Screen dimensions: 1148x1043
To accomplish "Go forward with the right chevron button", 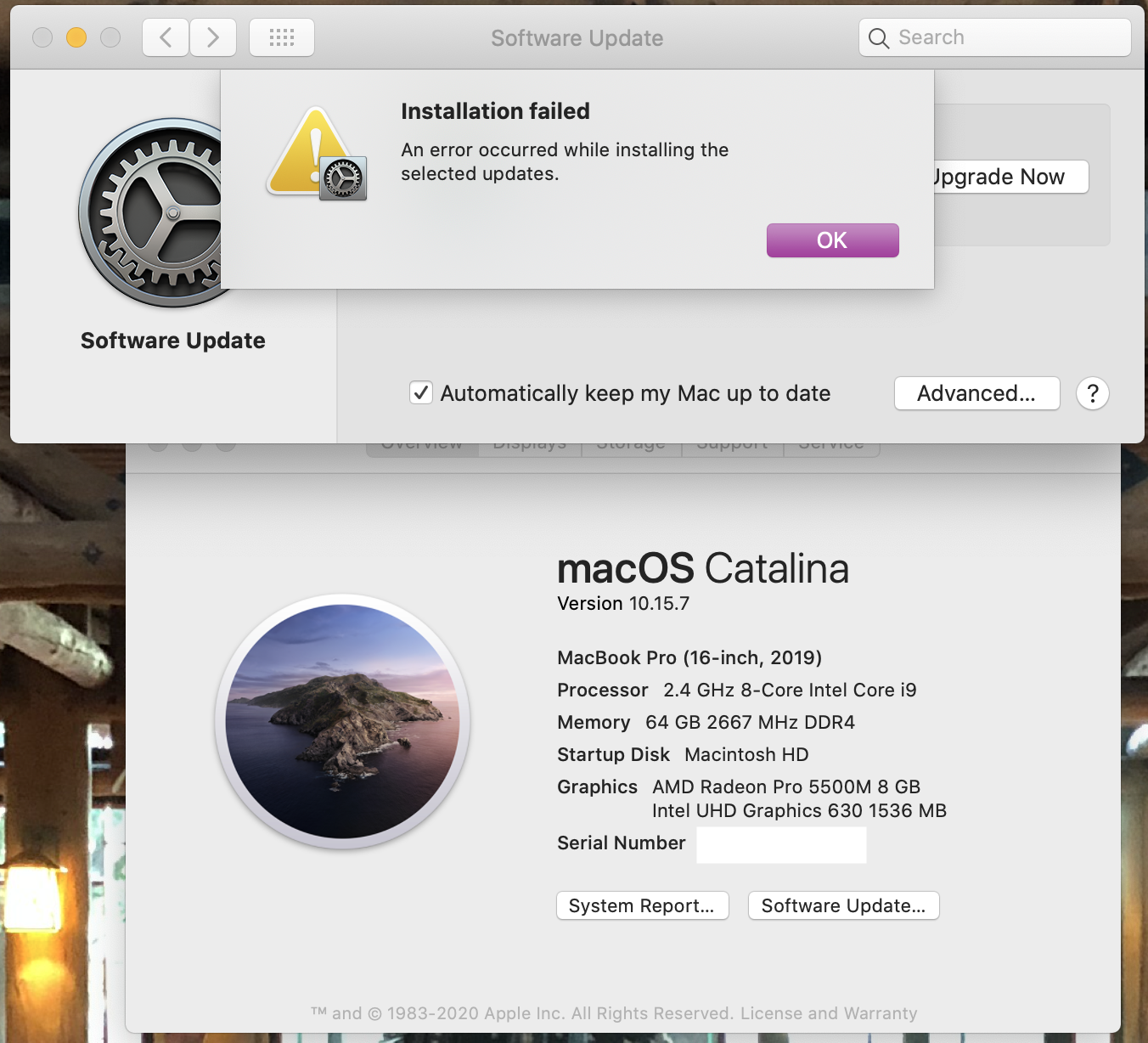I will pos(213,37).
